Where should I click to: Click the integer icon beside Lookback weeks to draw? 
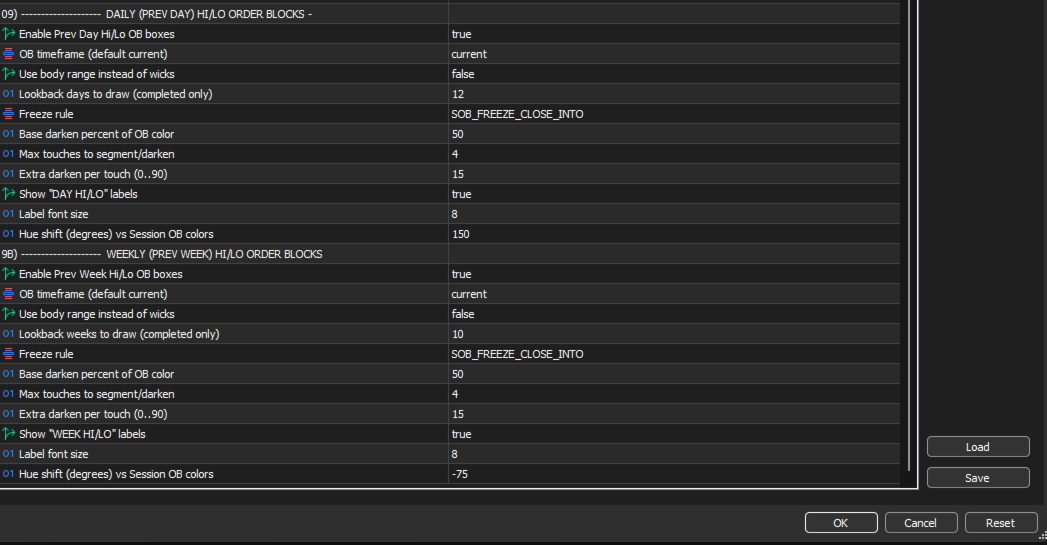(x=9, y=334)
